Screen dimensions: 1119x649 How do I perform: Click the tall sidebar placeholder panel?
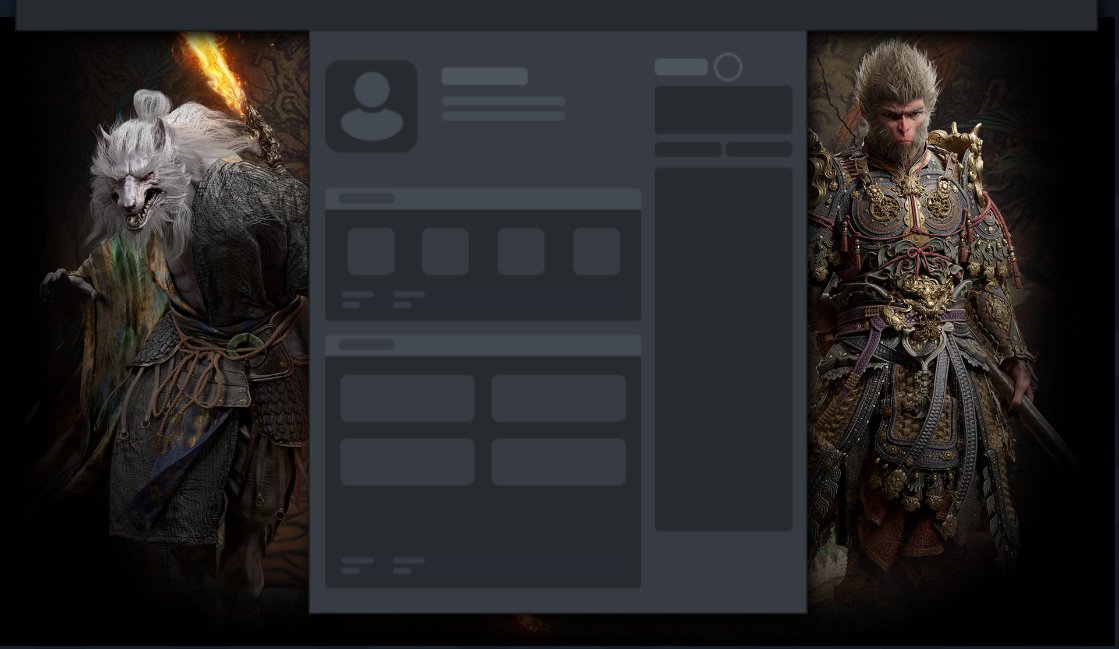(x=723, y=349)
